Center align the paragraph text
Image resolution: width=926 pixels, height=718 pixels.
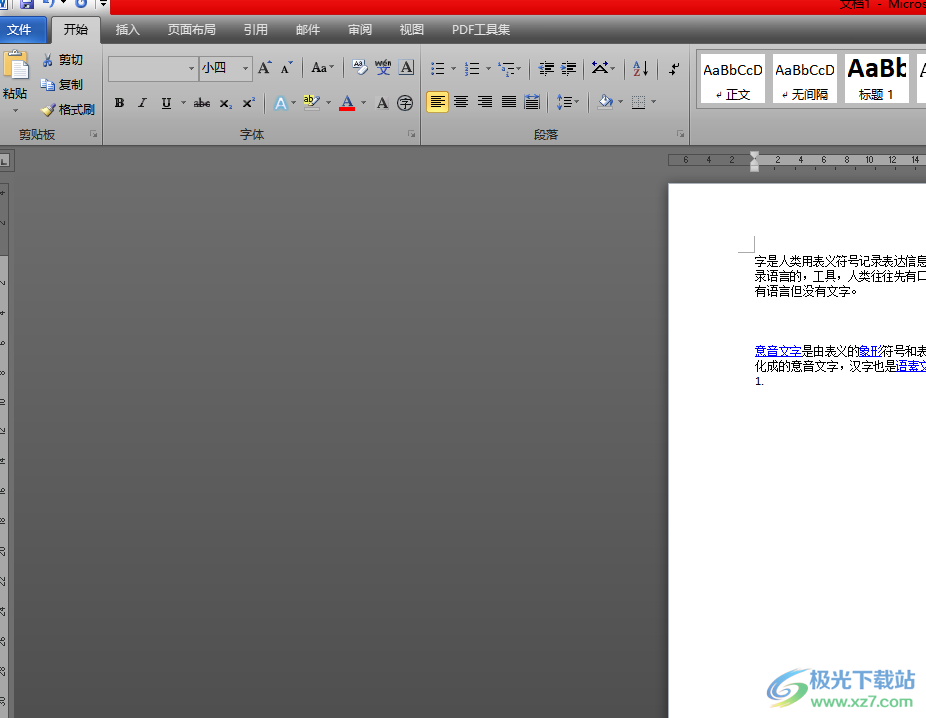(461, 102)
